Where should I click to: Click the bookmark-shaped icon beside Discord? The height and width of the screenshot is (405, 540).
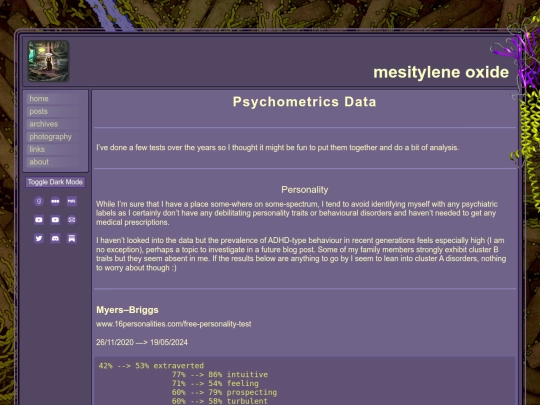click(72, 238)
